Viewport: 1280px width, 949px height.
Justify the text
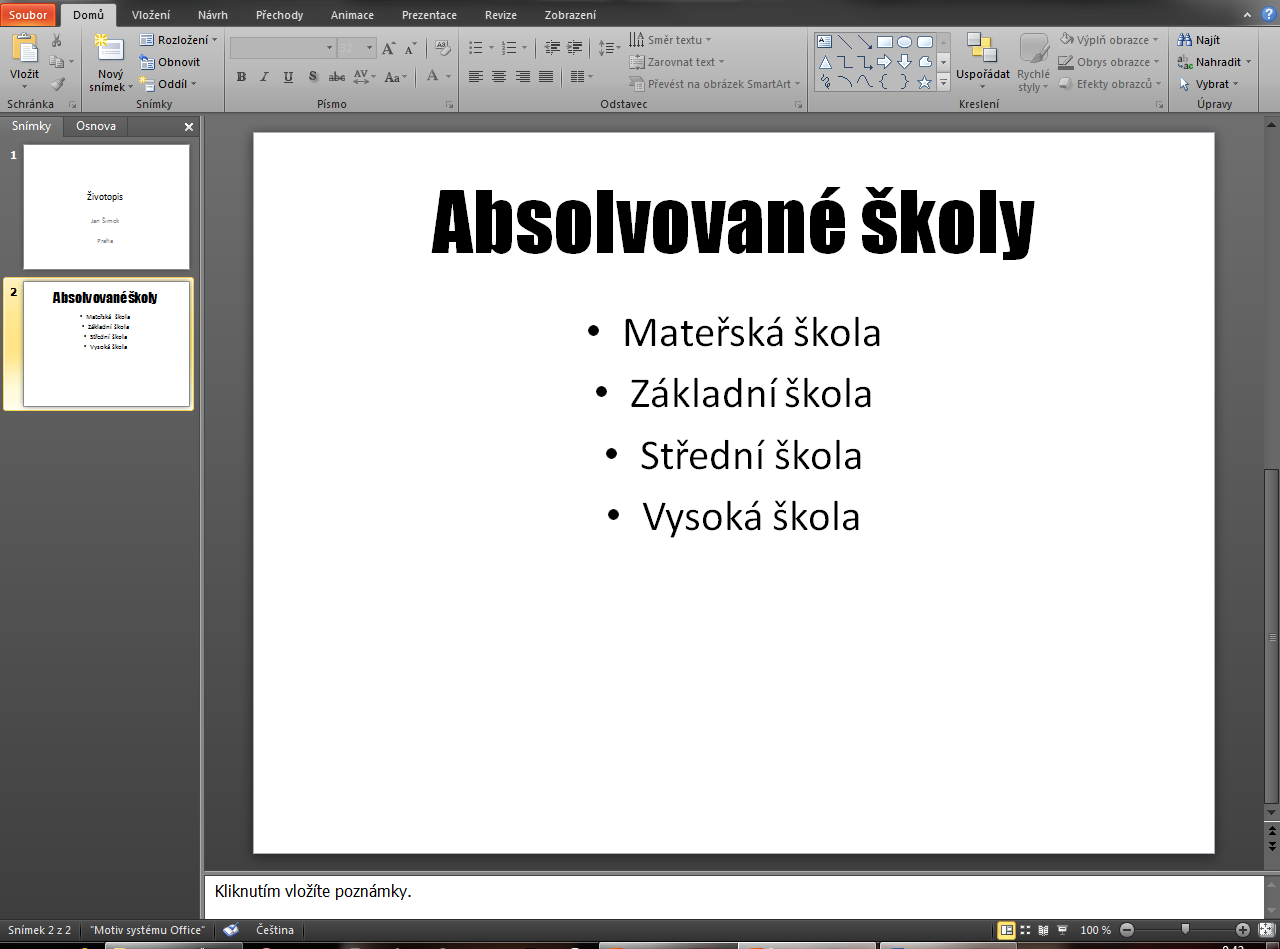point(546,76)
